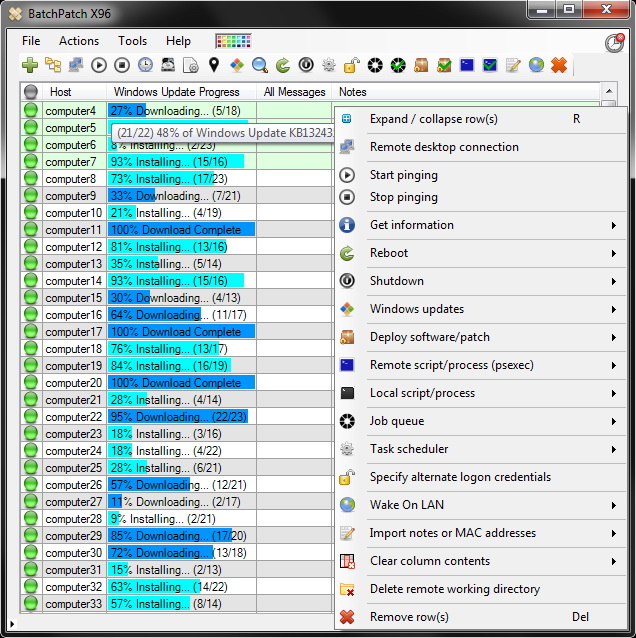
Task: Click the shutdown power toolbar icon
Action: click(x=306, y=65)
